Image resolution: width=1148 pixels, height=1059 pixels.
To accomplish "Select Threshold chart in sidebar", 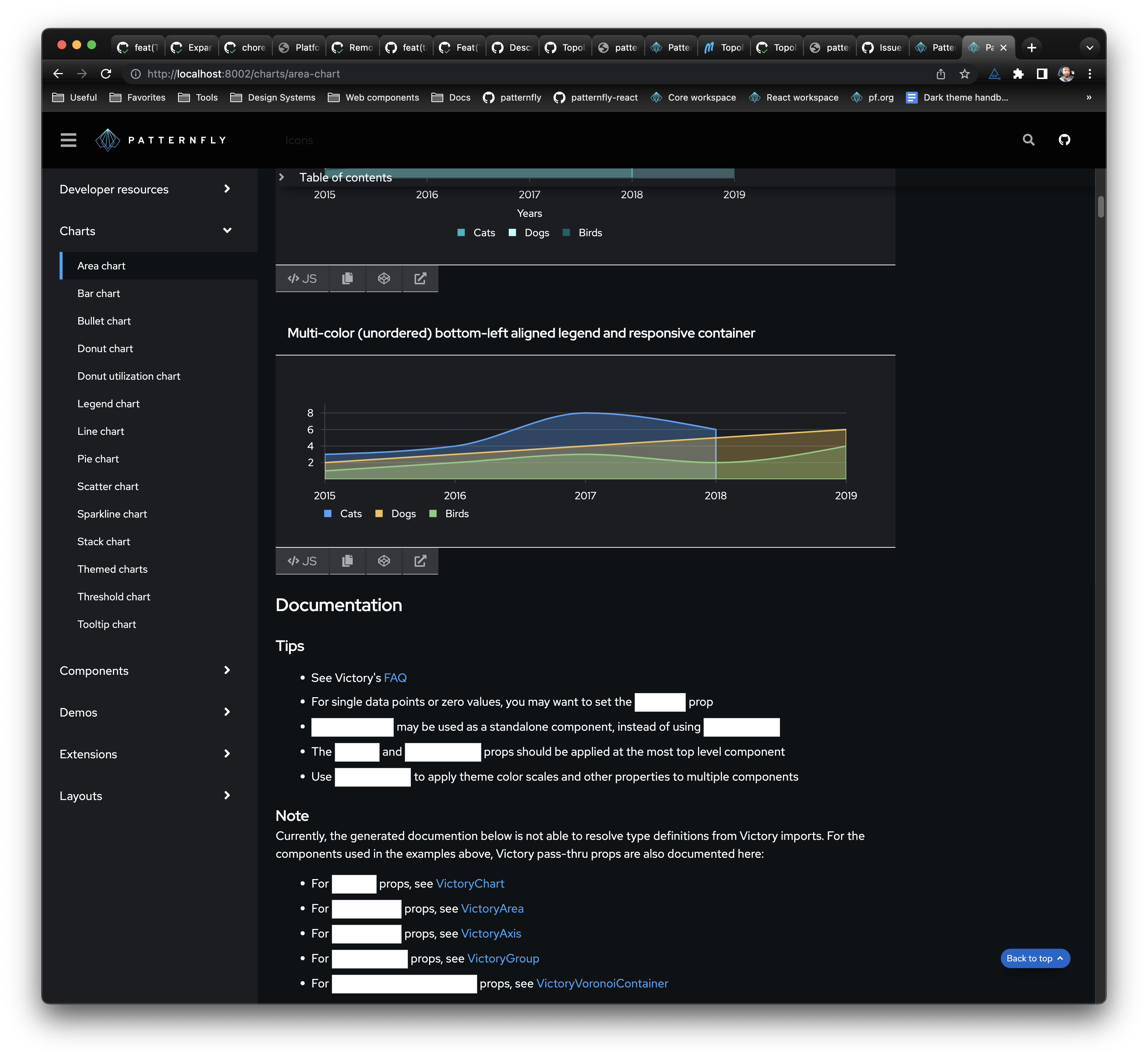I will coord(114,597).
